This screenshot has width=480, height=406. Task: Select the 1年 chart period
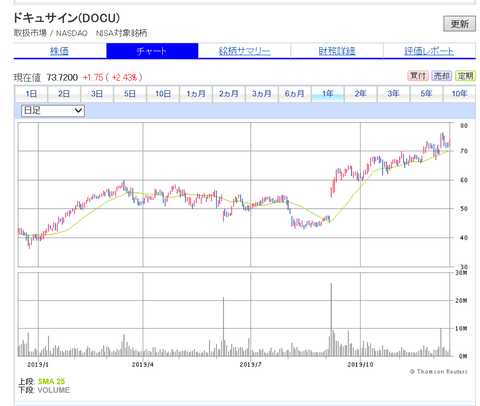[328, 94]
